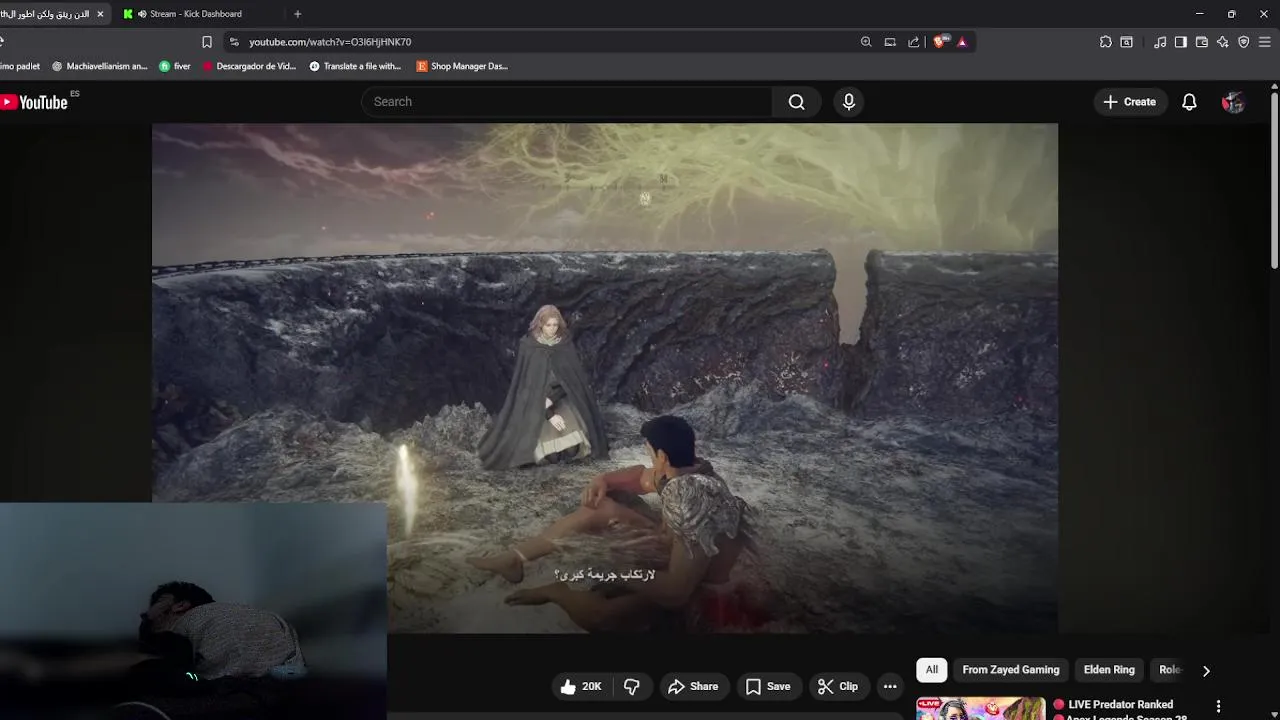The height and width of the screenshot is (720, 1280).
Task: Bookmark this page using the bookmark icon
Action: pyautogui.click(x=207, y=42)
